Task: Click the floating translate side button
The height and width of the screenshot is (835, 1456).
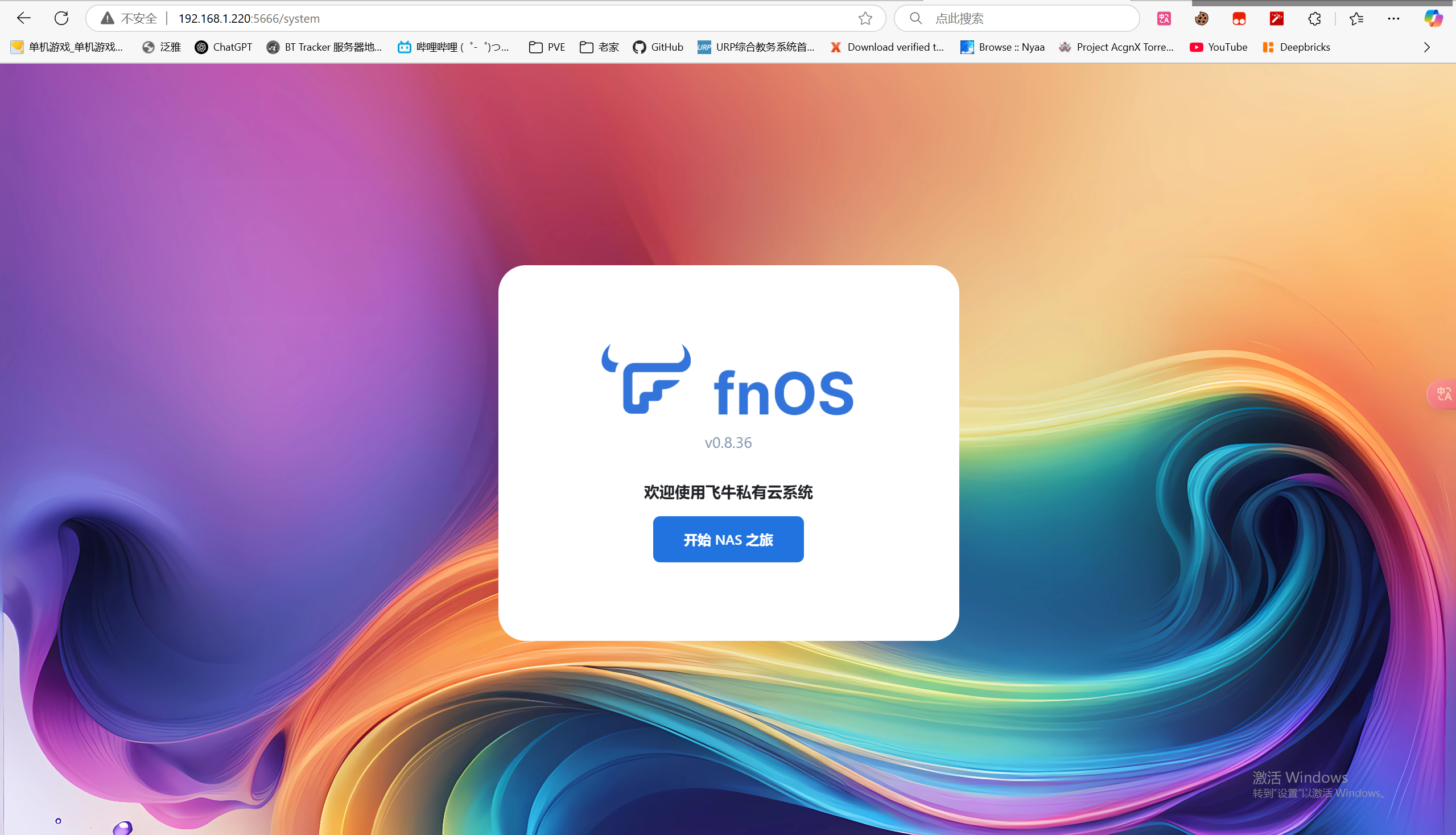Action: (x=1443, y=394)
